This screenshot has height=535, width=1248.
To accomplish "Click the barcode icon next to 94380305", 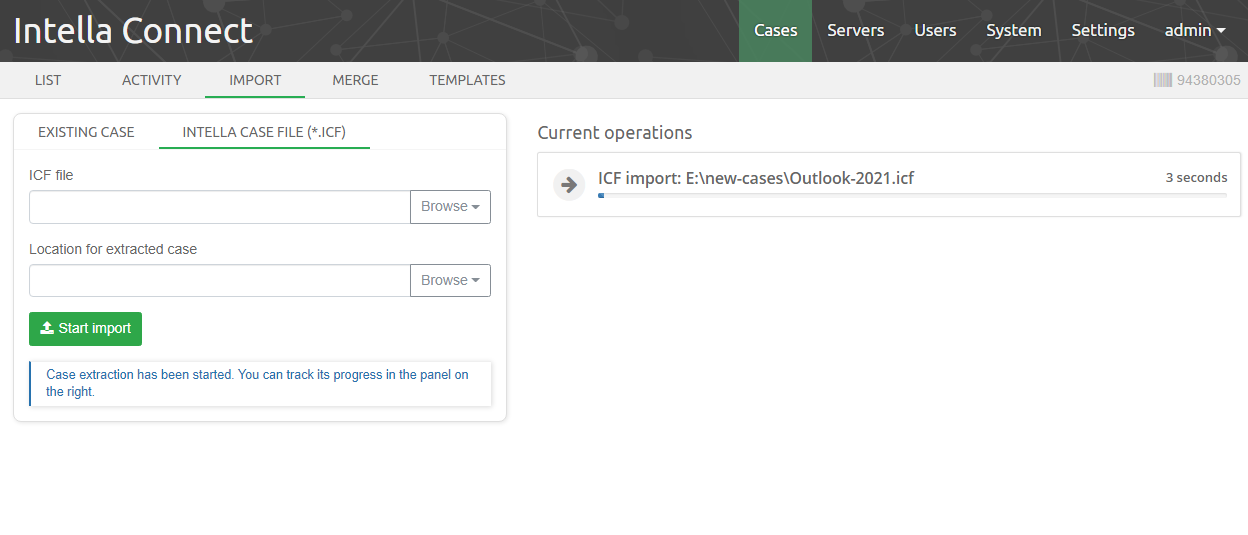I will click(x=1162, y=80).
